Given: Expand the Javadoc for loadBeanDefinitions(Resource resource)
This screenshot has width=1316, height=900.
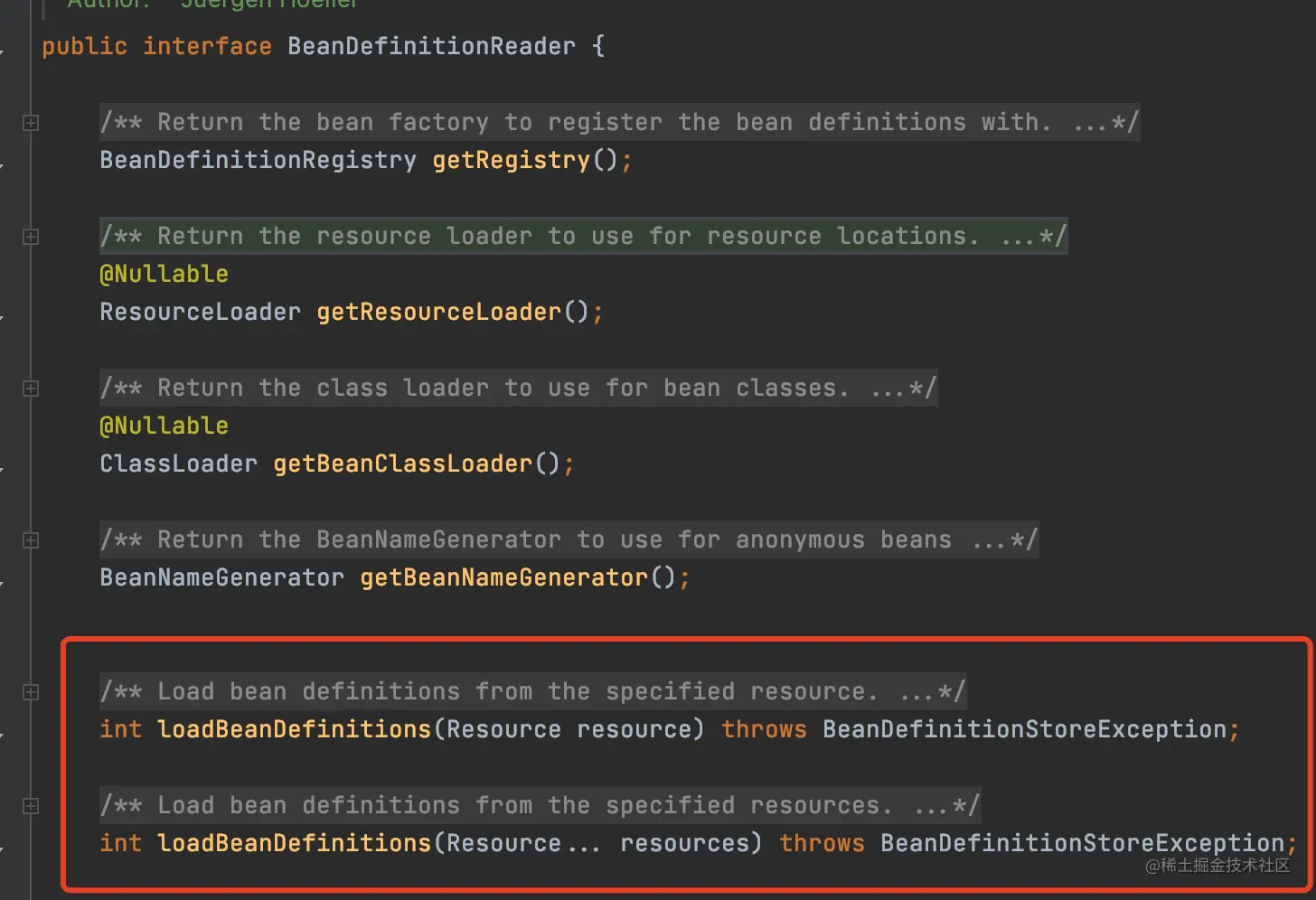Looking at the screenshot, I should pos(30,691).
